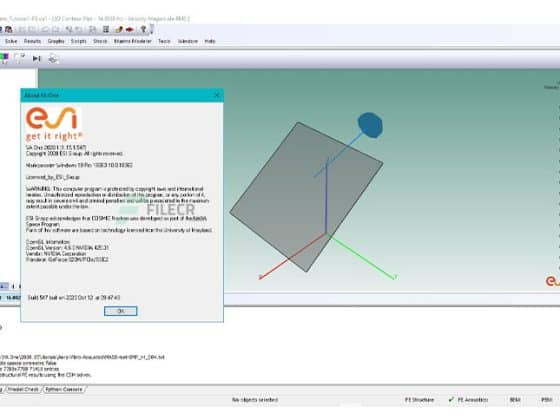The height and width of the screenshot is (420, 560).
Task: Select the blue sphere in 3D view
Action: pyautogui.click(x=370, y=125)
